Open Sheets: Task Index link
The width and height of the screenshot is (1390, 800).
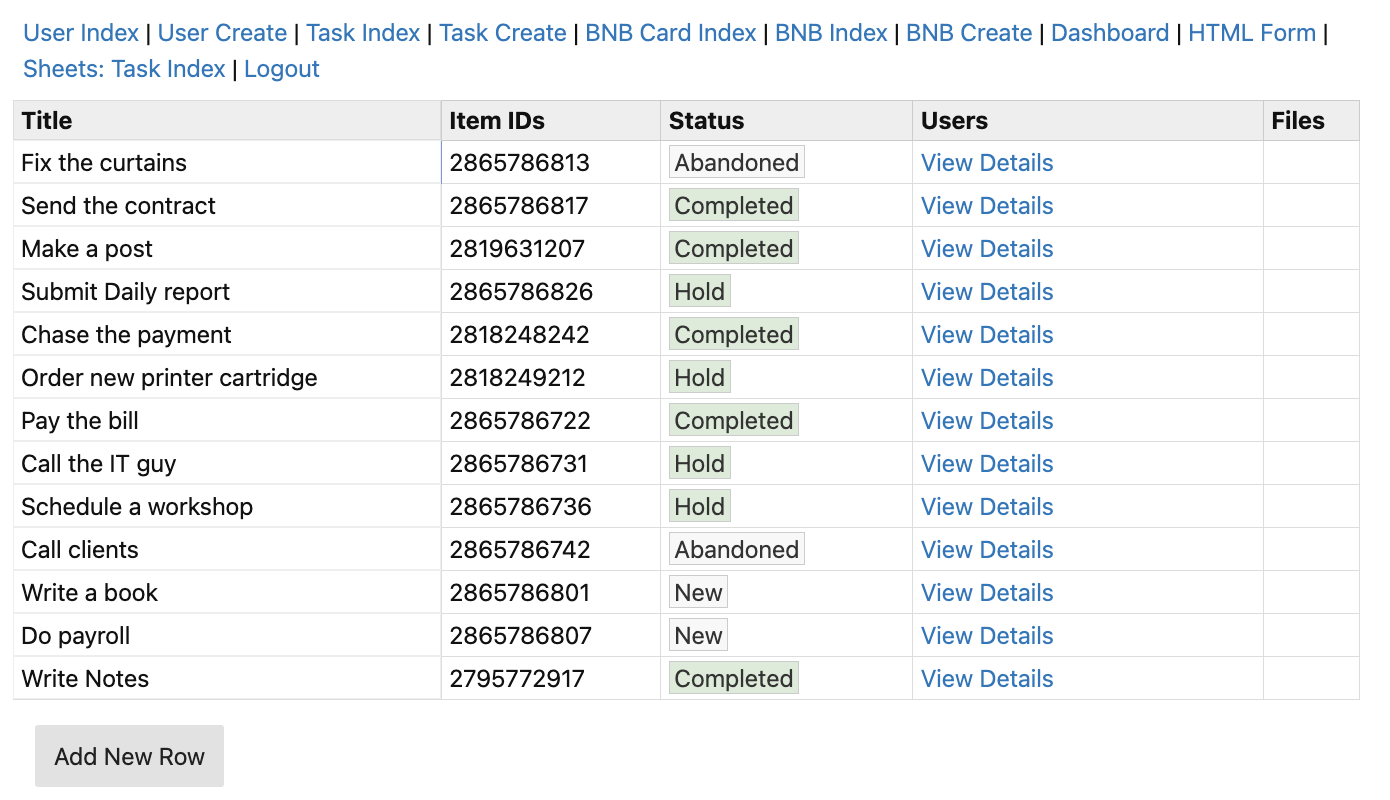(124, 69)
